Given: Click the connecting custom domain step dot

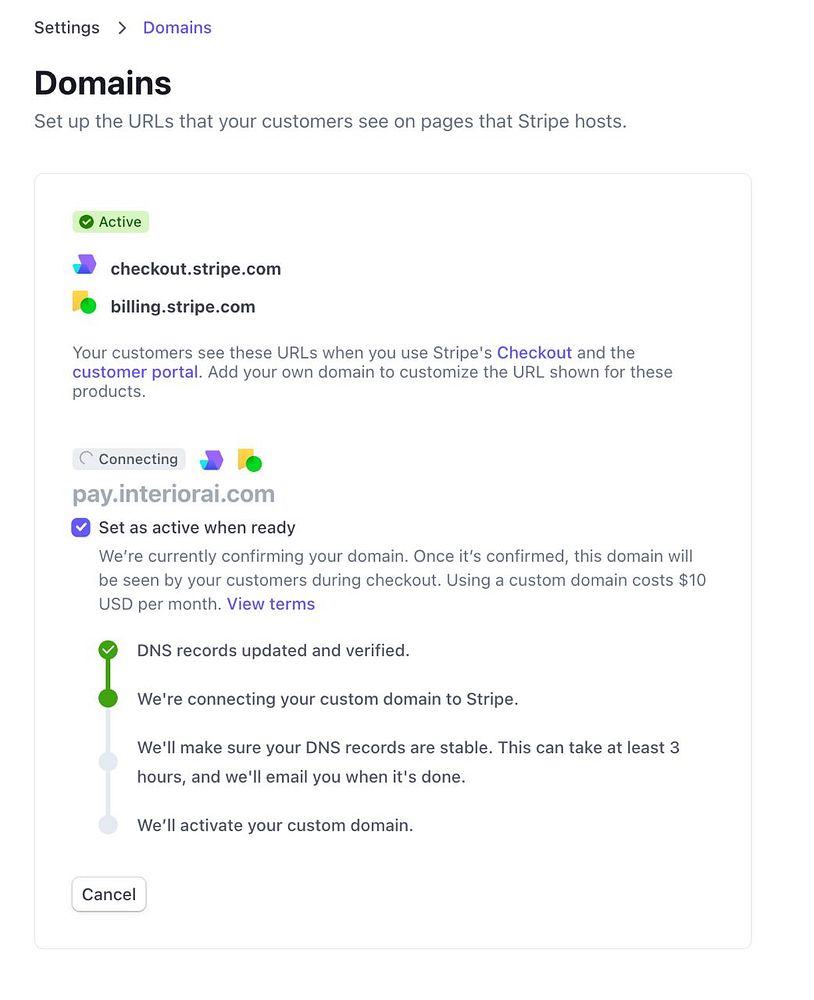Looking at the screenshot, I should coord(108,699).
